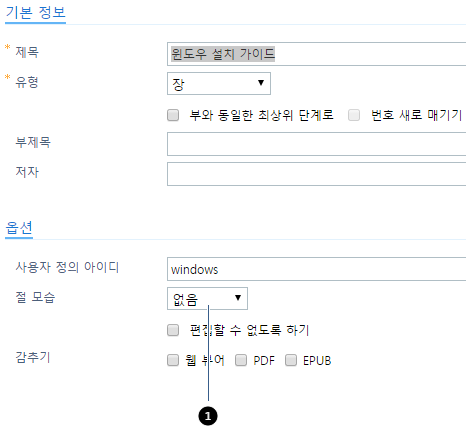Click the 절 모습 label text
This screenshot has height=427, width=467.
coord(35,297)
